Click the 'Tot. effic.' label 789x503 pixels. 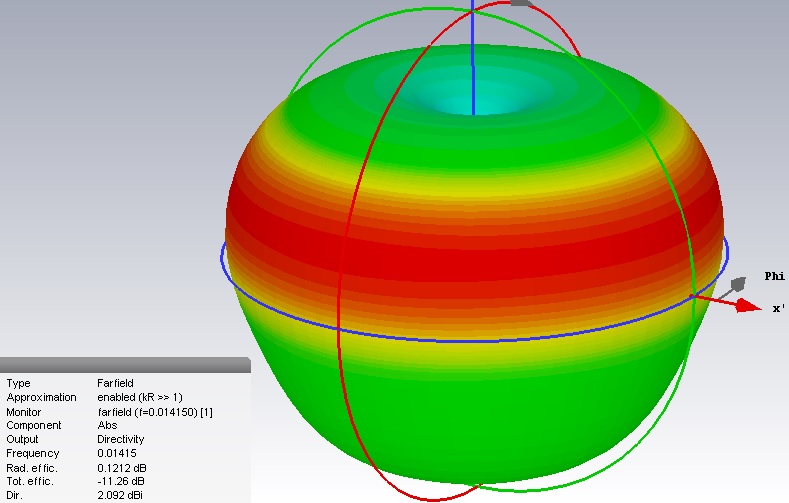click(x=30, y=481)
